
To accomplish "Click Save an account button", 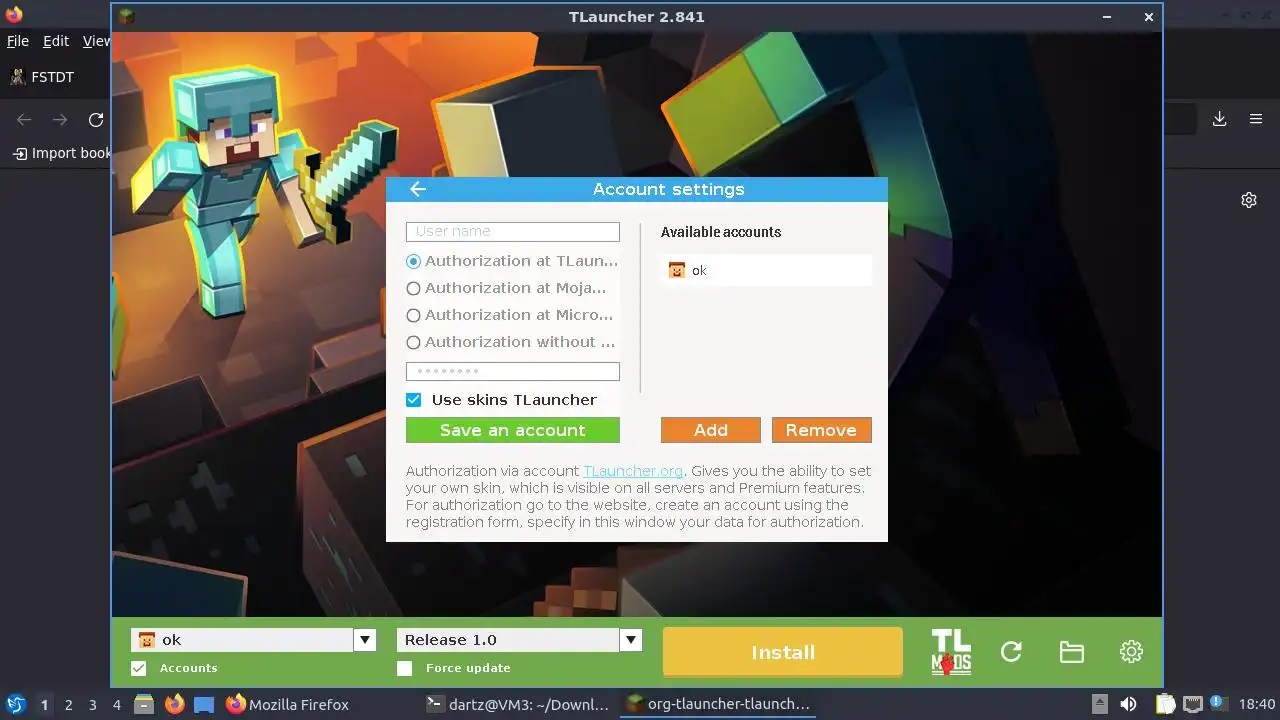I will click(x=513, y=430).
